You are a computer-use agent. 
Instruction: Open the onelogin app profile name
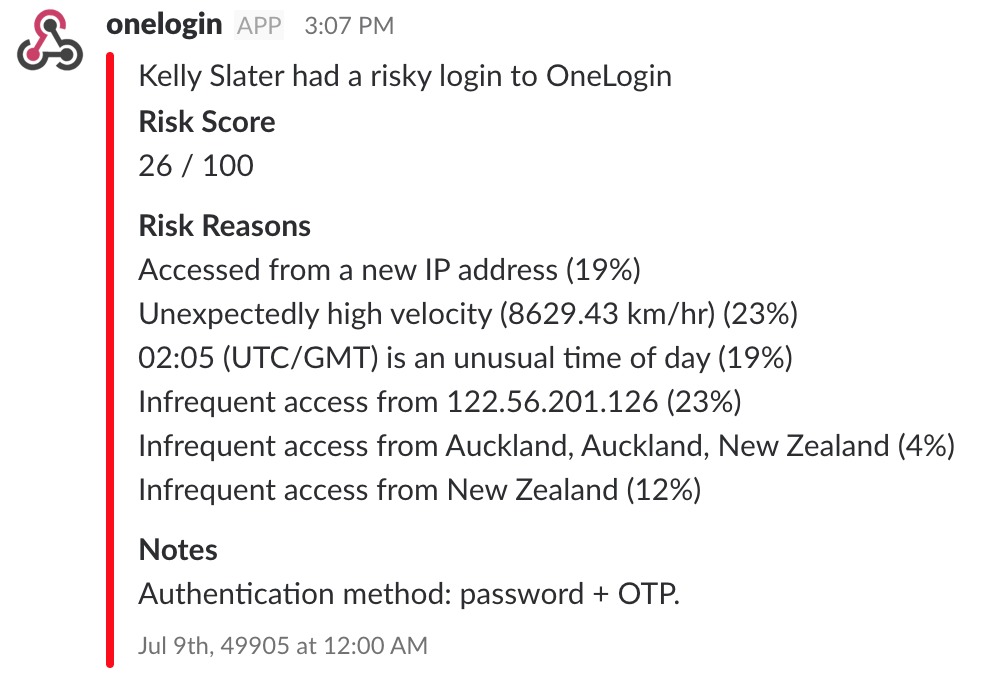pyautogui.click(x=164, y=25)
